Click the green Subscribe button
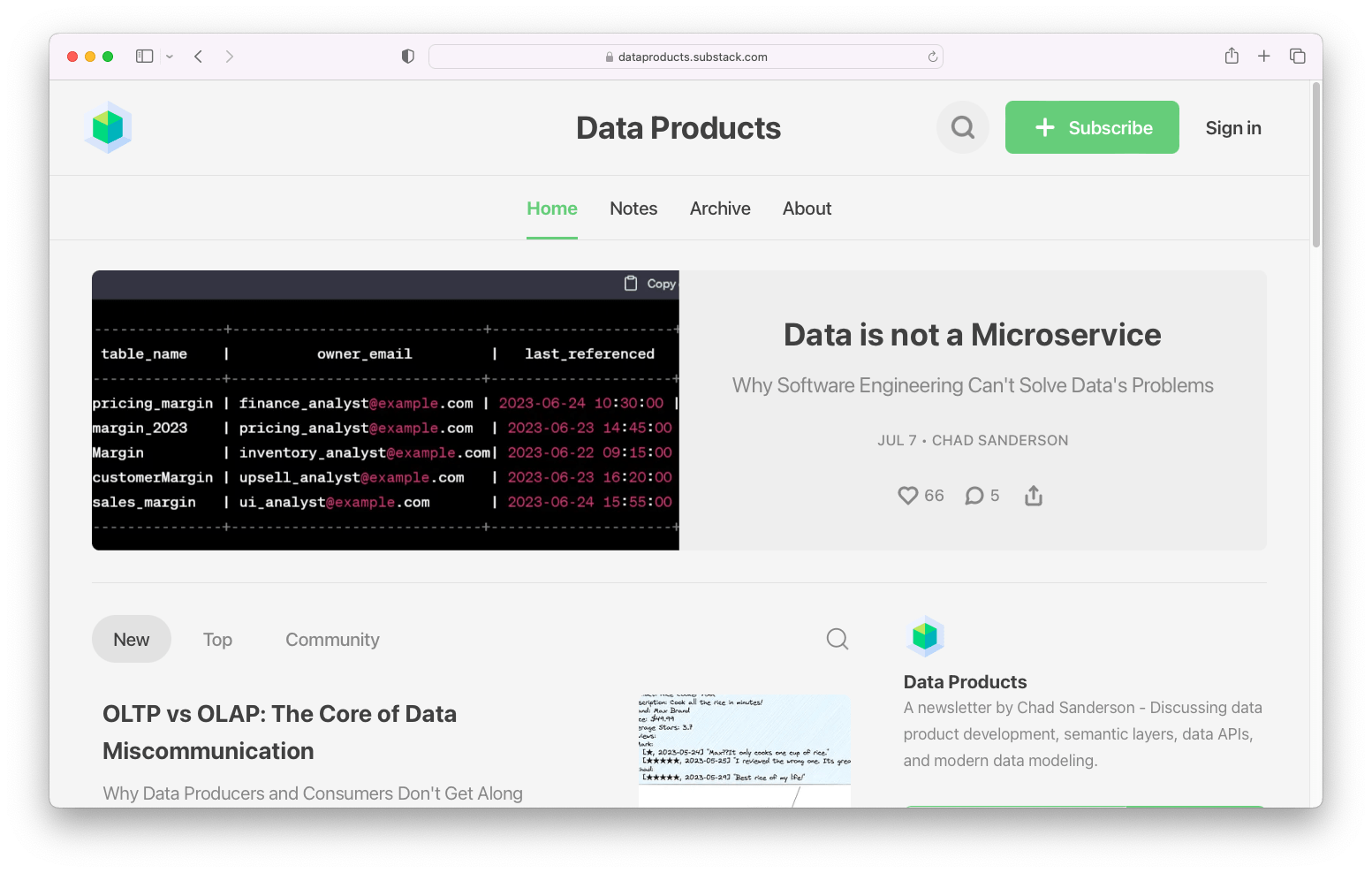Screen dimensions: 1372x873 click(1092, 127)
